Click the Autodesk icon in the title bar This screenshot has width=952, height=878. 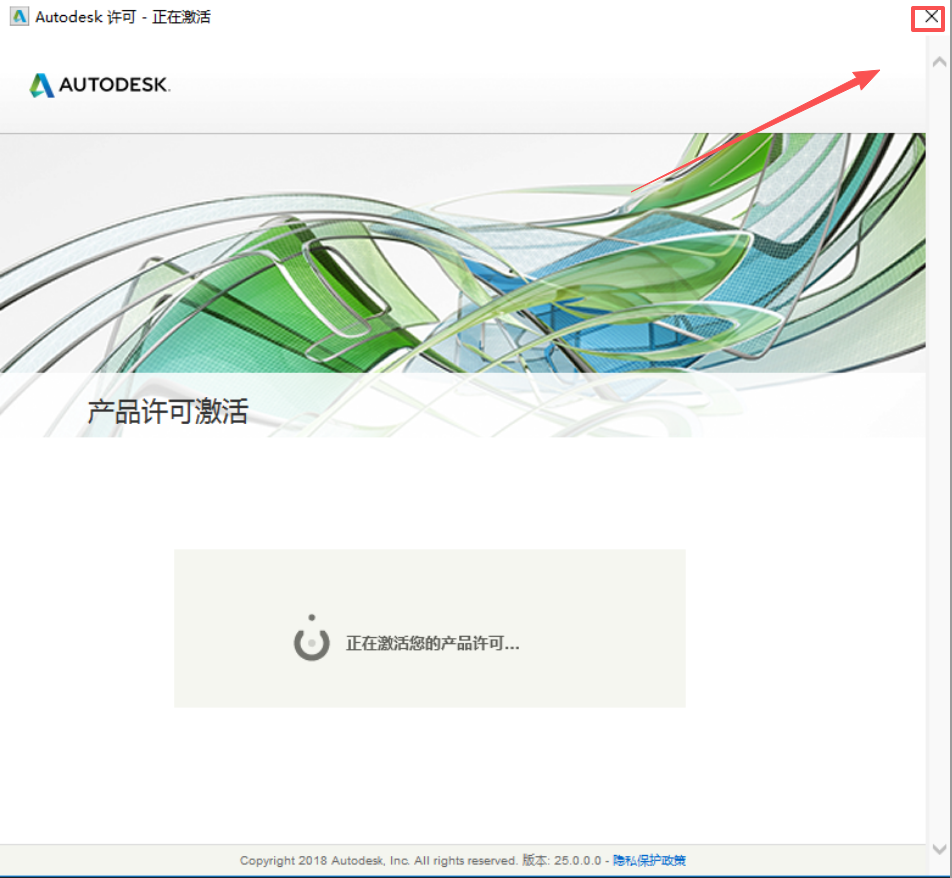click(x=18, y=16)
